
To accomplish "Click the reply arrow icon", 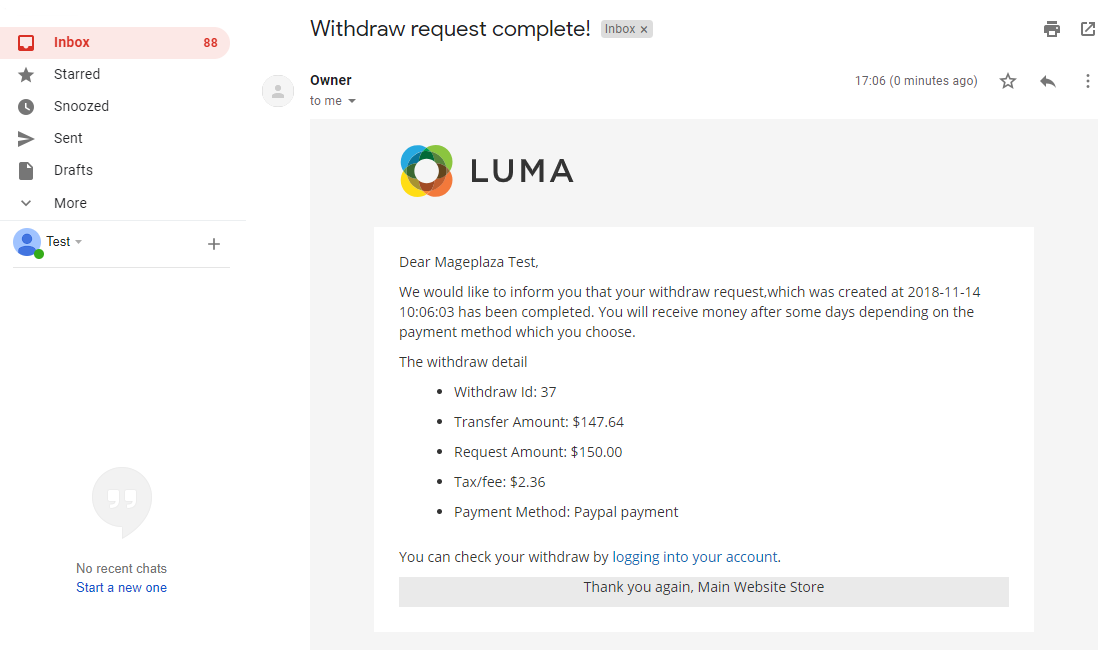I will tap(1048, 81).
